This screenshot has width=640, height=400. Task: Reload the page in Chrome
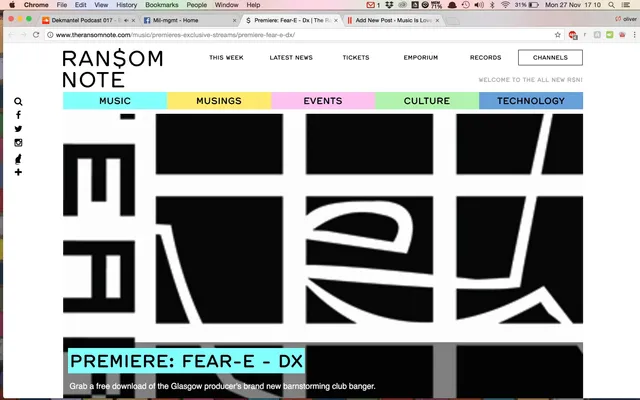pos(36,35)
